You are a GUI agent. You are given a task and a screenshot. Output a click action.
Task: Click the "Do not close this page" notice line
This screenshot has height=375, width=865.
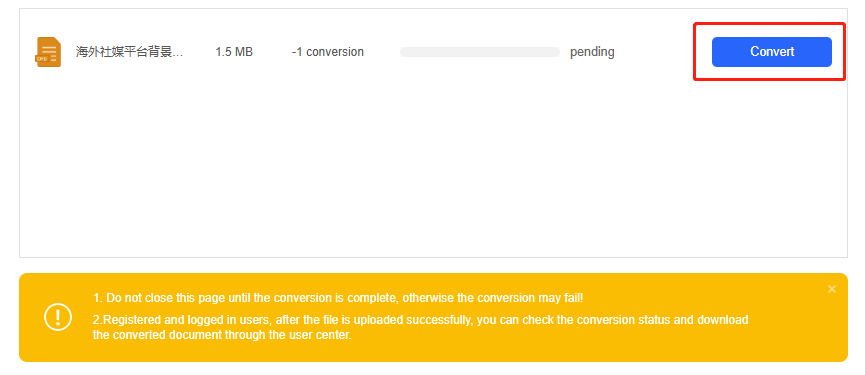(x=338, y=298)
